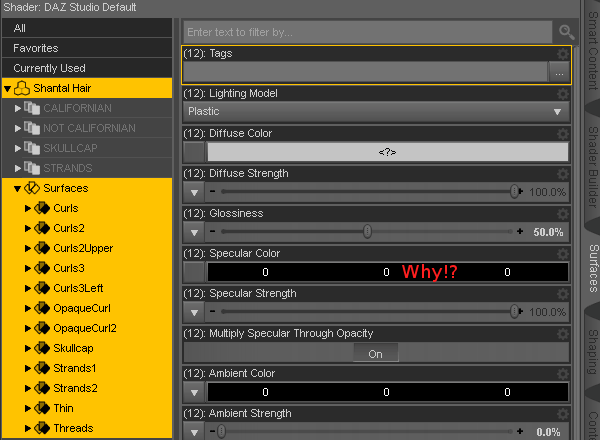This screenshot has width=600, height=440.
Task: Select the Strands2 surface row
Action: [x=87, y=388]
